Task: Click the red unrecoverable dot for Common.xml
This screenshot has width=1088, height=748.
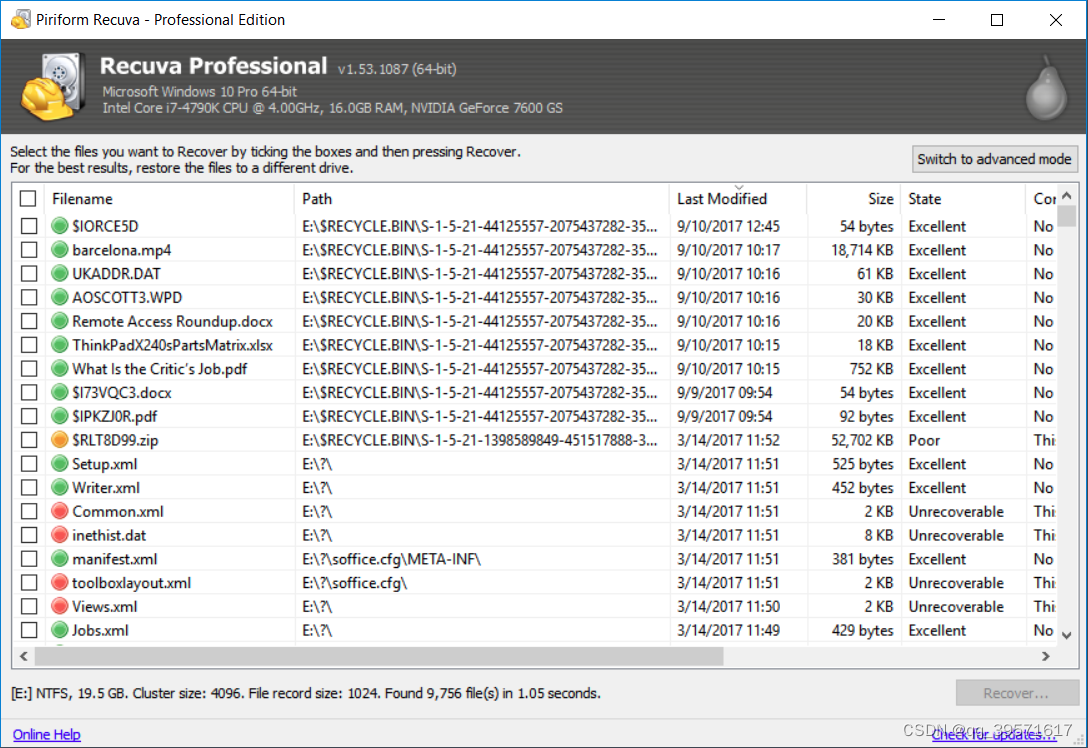Action: coord(60,511)
